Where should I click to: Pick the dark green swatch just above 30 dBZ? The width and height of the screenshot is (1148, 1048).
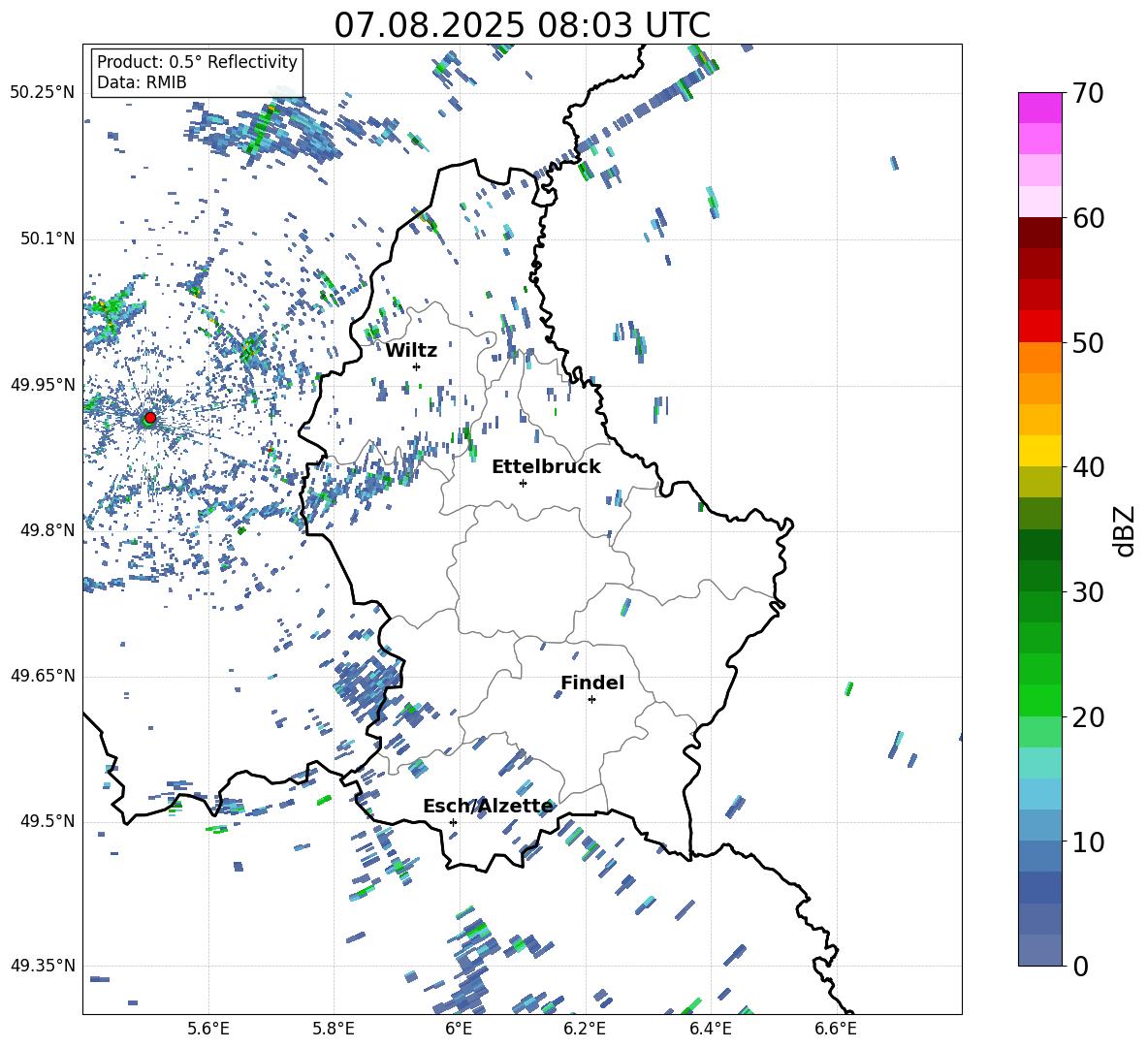pyautogui.click(x=1040, y=576)
